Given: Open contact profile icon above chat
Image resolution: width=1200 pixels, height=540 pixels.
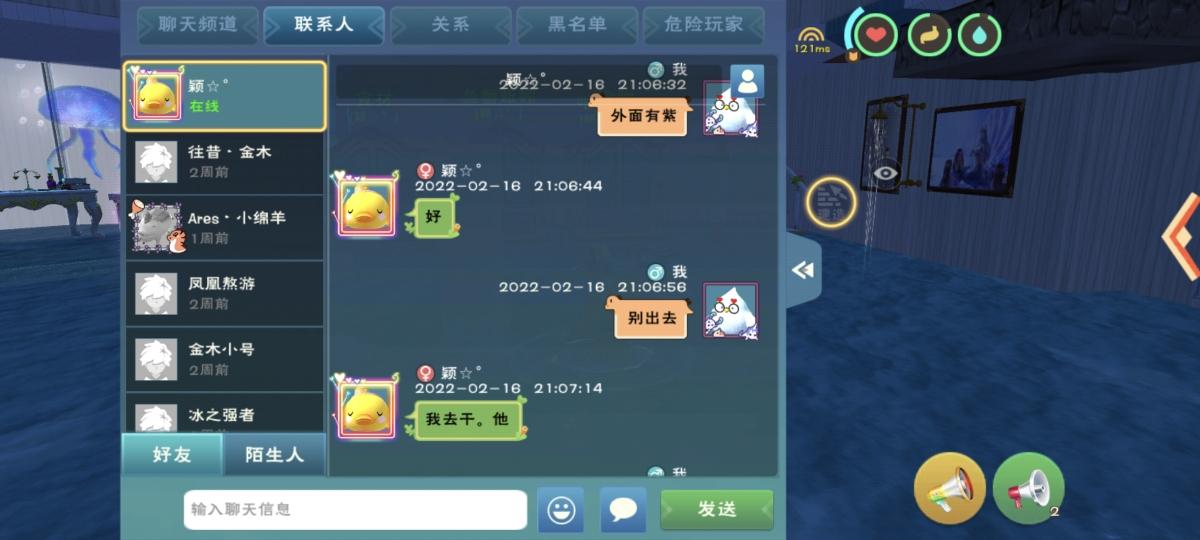Looking at the screenshot, I should (x=747, y=81).
